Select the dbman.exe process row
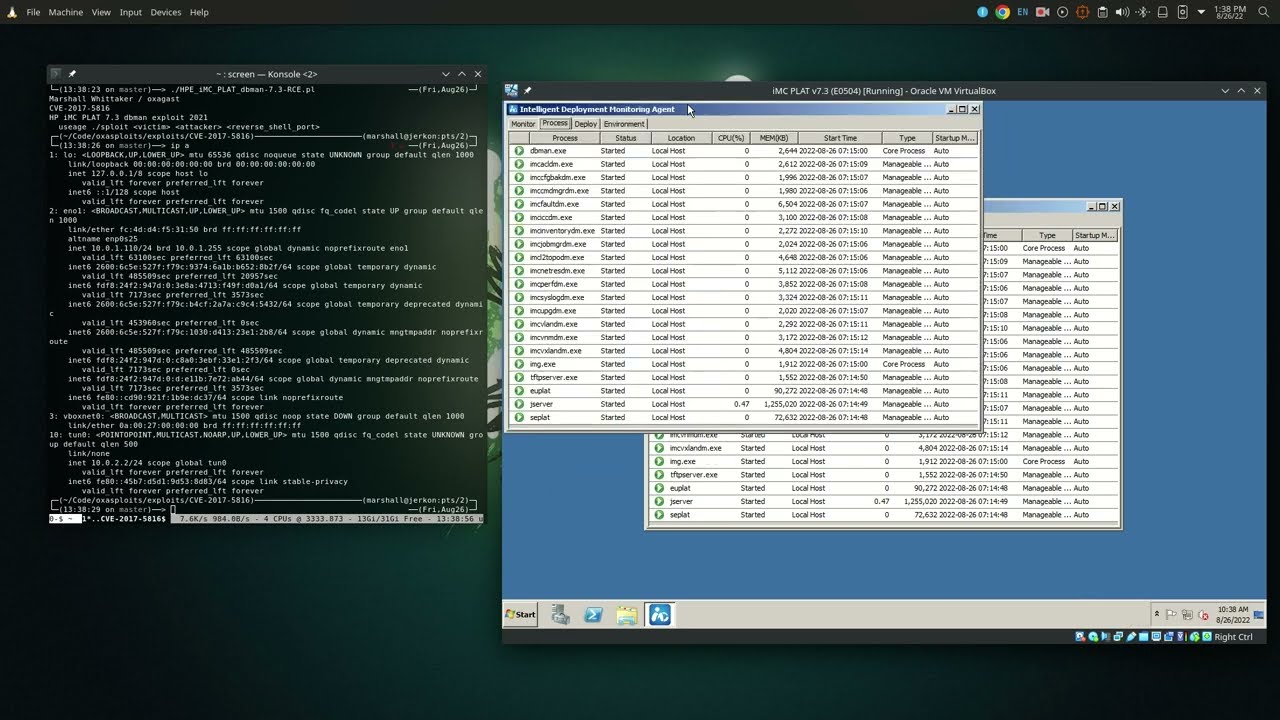1280x720 pixels. pos(744,151)
